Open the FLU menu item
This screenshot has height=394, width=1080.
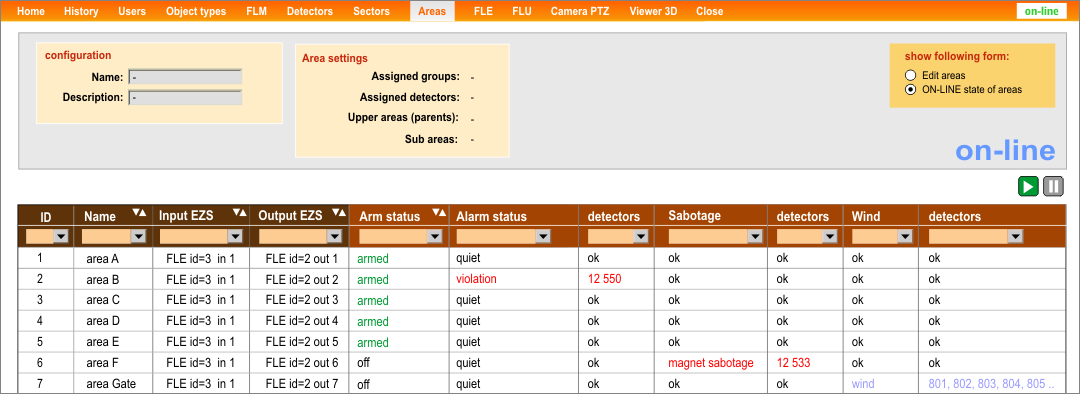pyautogui.click(x=521, y=11)
